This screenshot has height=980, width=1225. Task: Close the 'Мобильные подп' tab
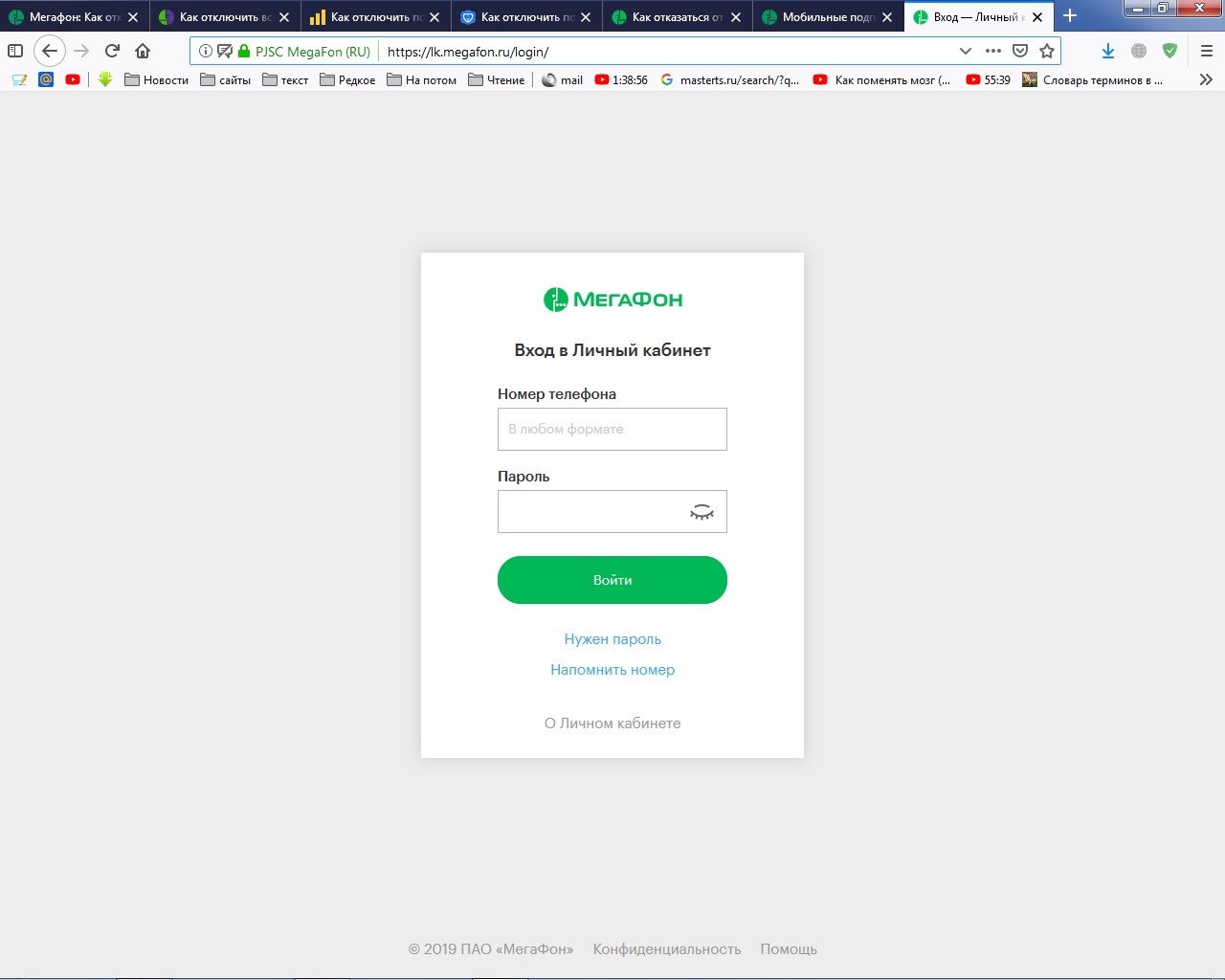click(x=887, y=17)
